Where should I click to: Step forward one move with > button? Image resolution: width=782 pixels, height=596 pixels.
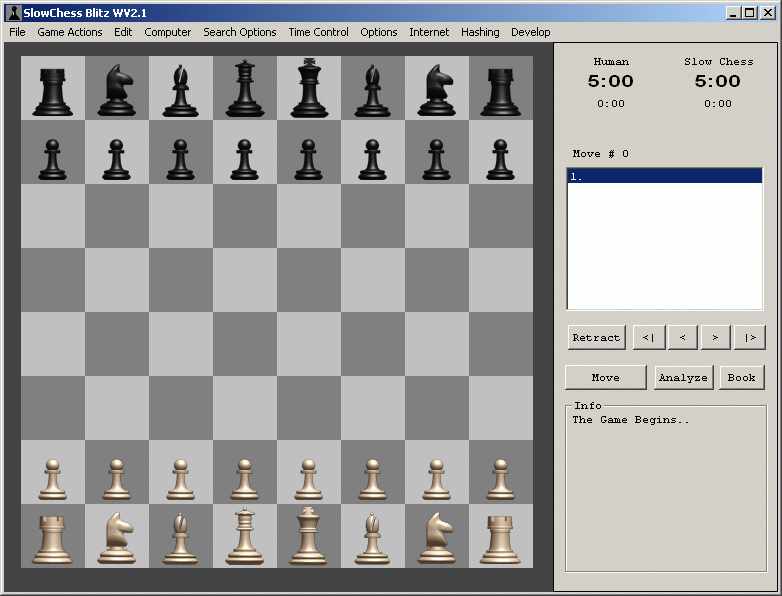(x=715, y=337)
